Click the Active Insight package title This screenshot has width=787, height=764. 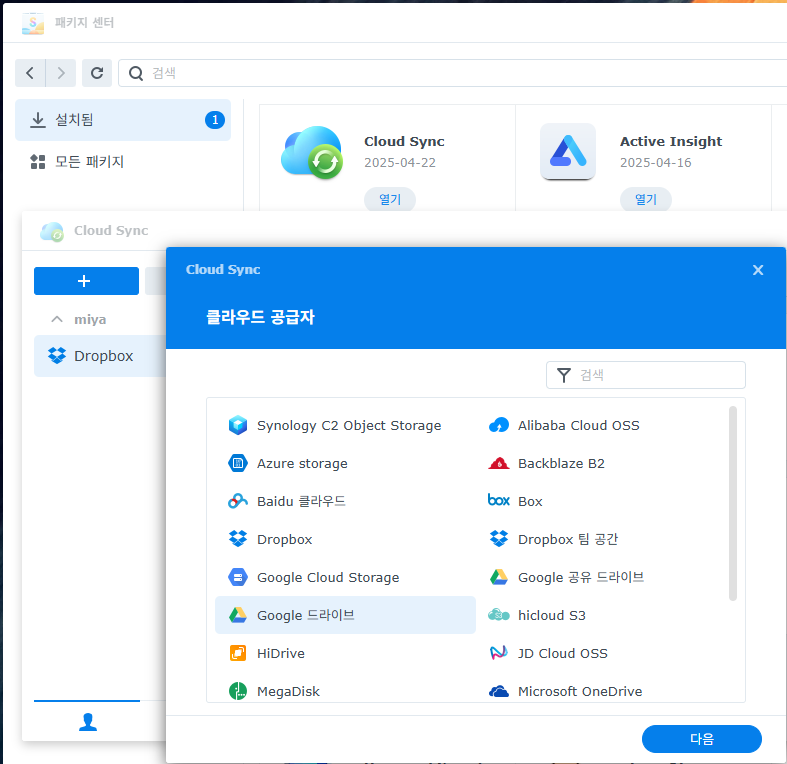point(671,142)
